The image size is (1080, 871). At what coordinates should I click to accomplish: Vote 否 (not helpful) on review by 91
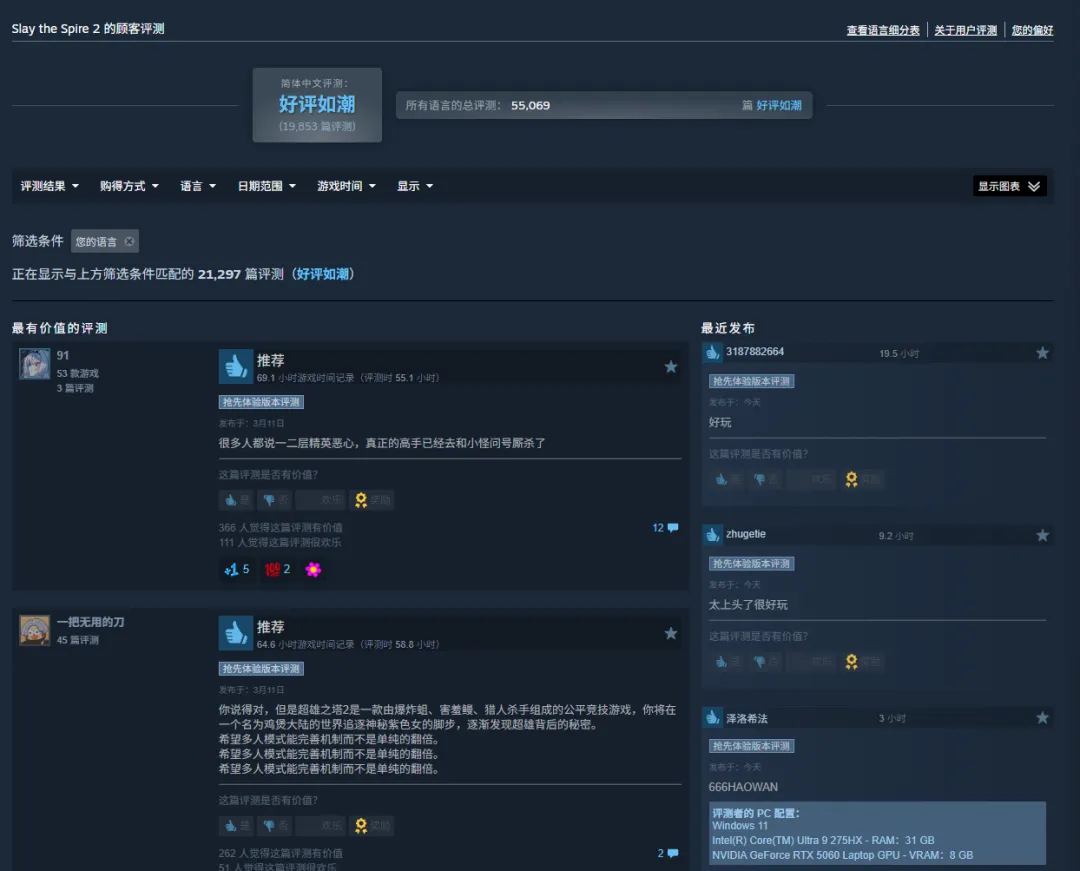[x=275, y=500]
